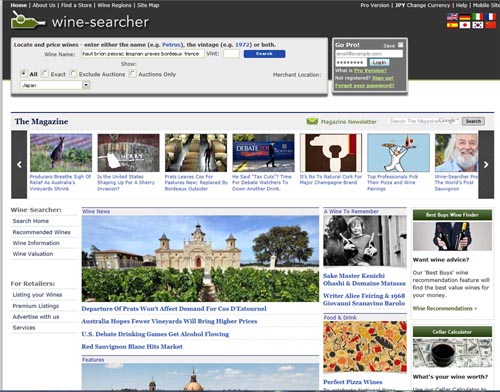Open the Cellar Calculator wine glass thumbnail

tap(452, 353)
